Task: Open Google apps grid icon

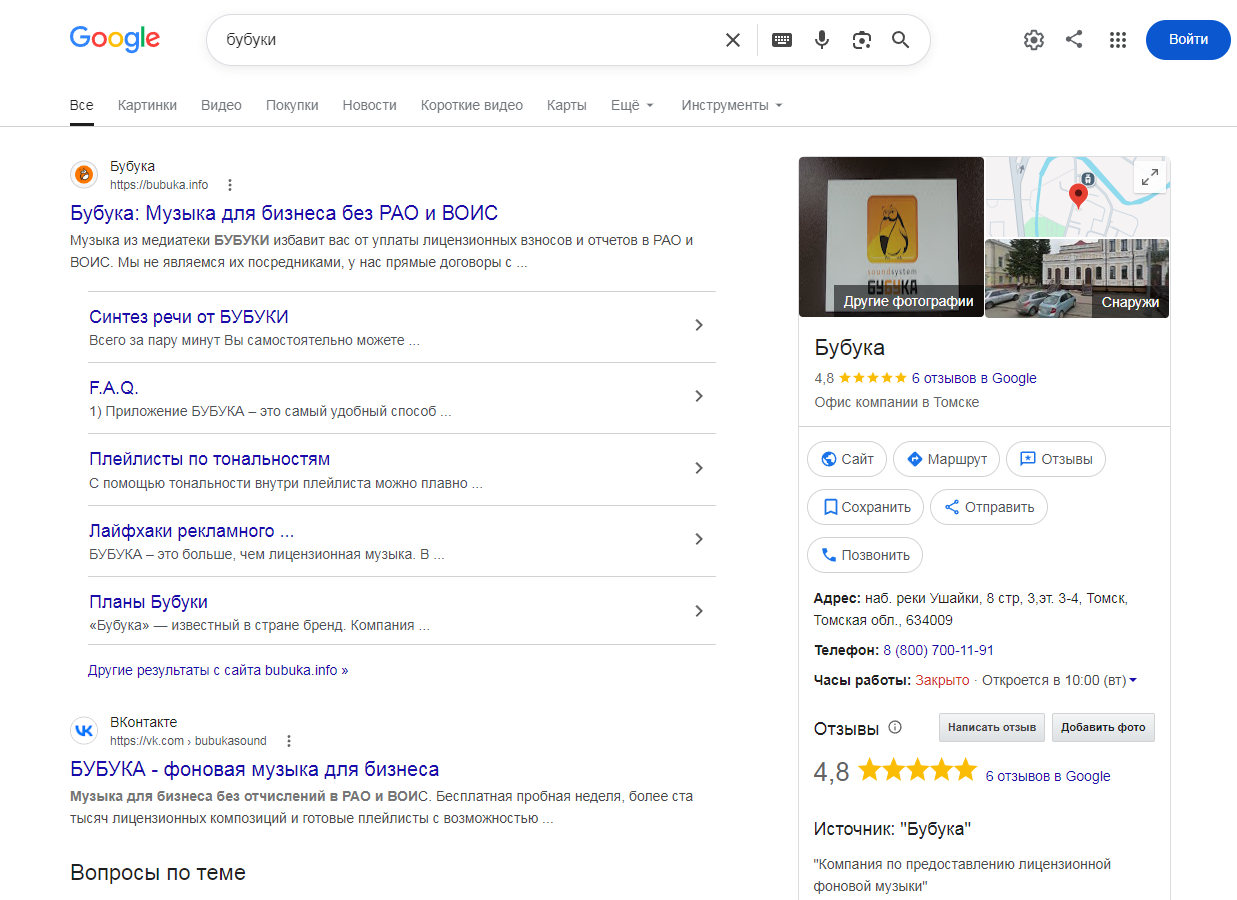Action: tap(1118, 40)
